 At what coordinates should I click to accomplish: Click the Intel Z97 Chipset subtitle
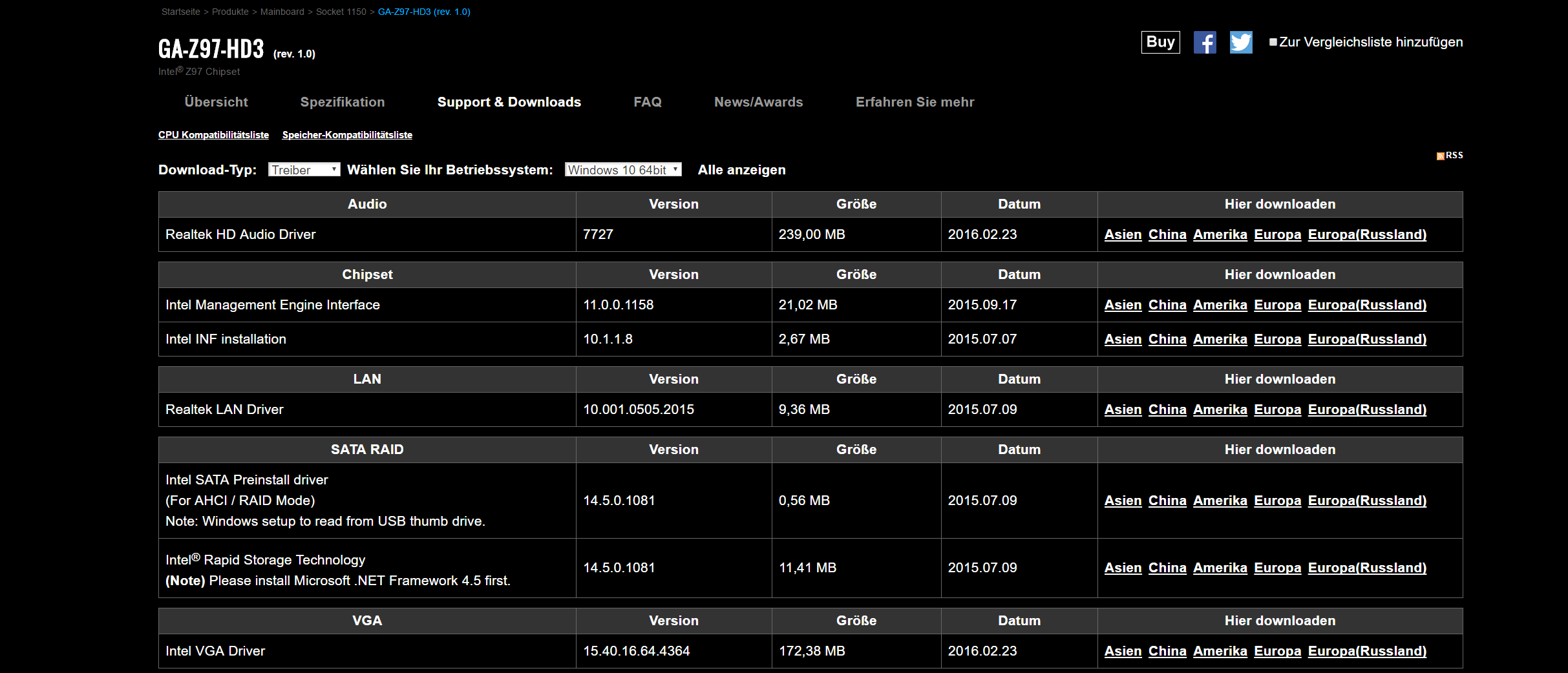point(199,72)
